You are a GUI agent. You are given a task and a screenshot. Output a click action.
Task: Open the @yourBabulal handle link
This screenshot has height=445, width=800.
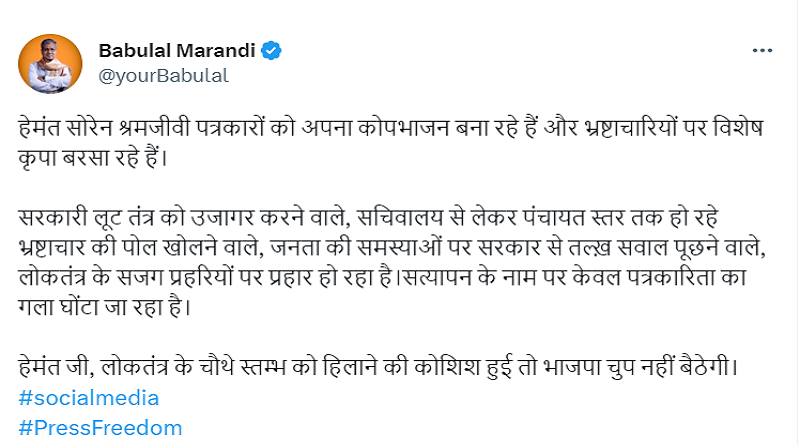(163, 74)
